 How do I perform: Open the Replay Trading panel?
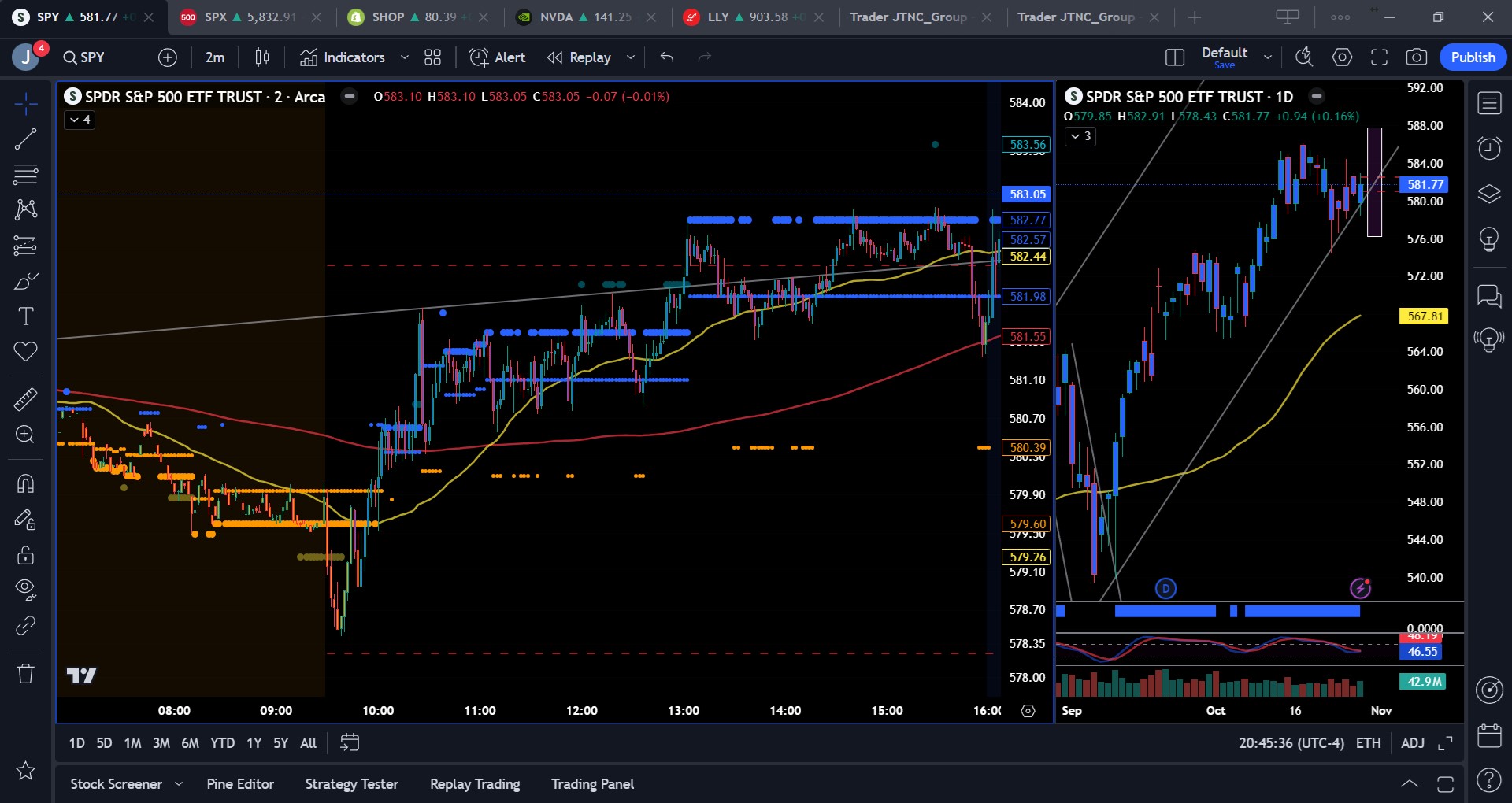[x=475, y=784]
